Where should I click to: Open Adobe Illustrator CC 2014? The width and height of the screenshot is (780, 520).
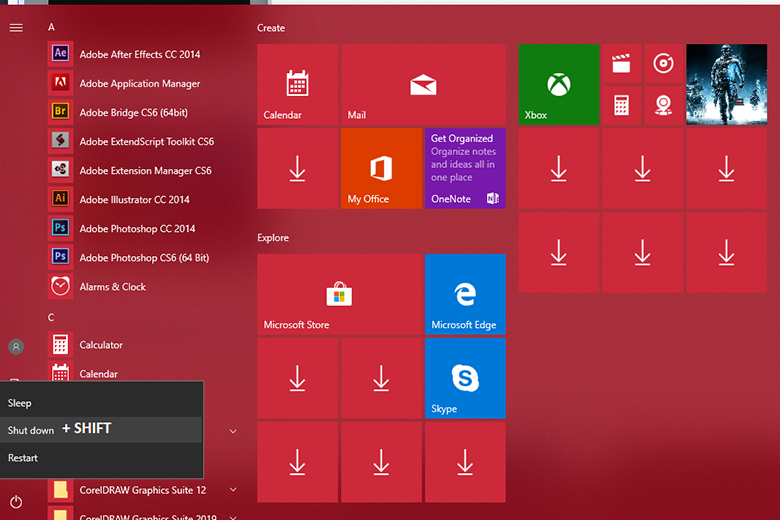(134, 199)
